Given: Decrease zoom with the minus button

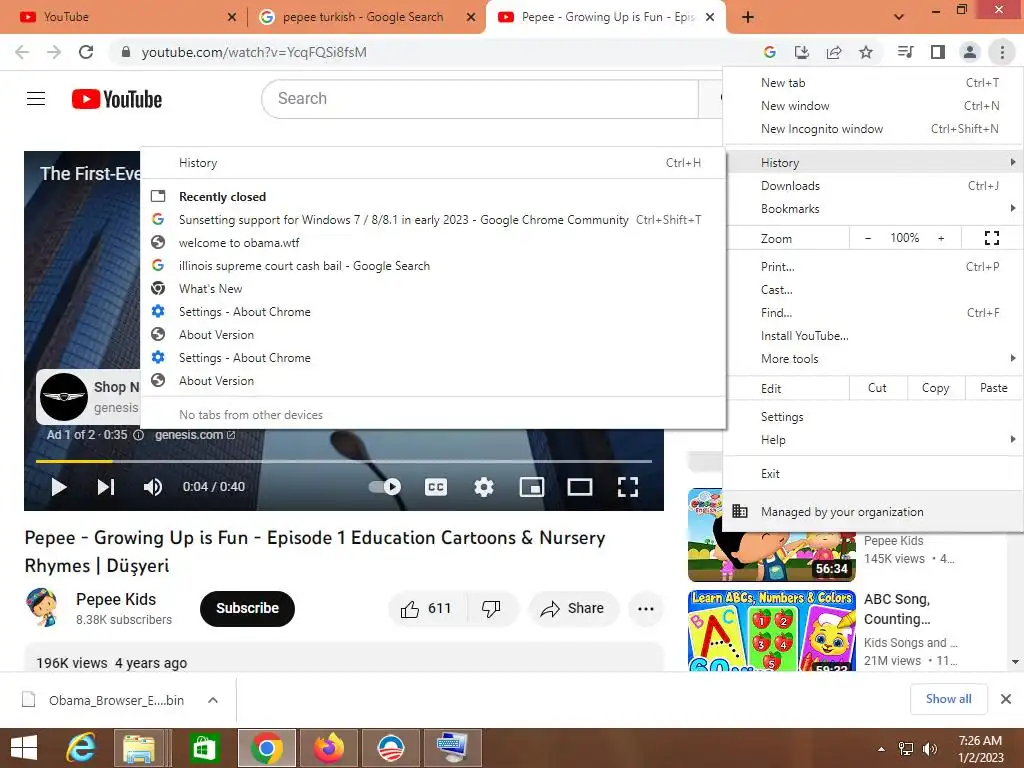Looking at the screenshot, I should click(x=867, y=238).
